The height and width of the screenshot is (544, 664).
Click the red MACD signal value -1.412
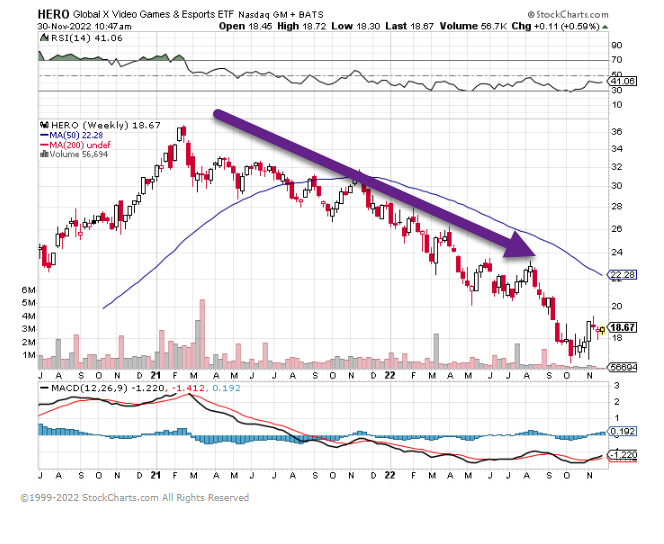tap(188, 388)
